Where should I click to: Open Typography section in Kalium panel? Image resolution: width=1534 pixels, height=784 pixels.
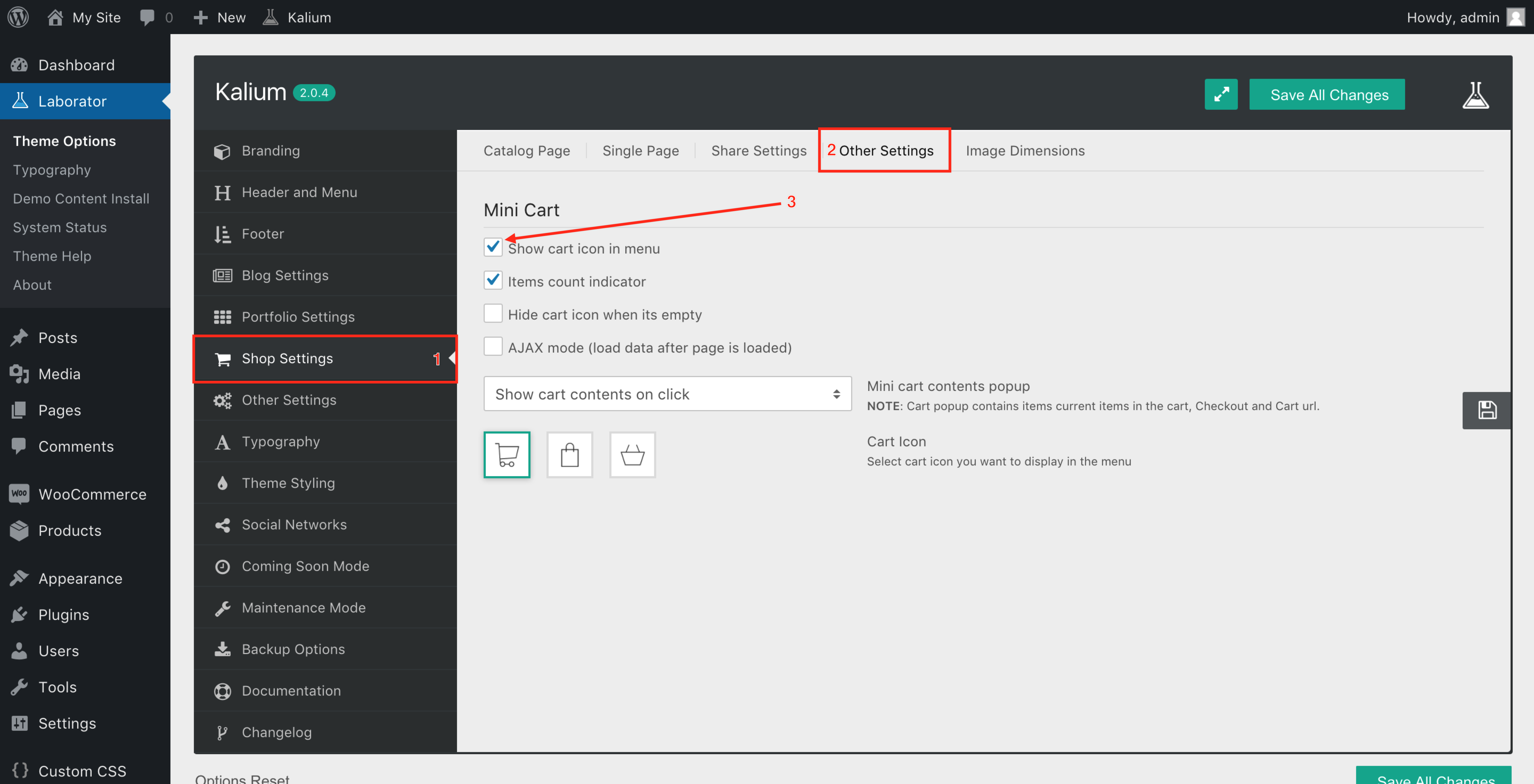[325, 442]
